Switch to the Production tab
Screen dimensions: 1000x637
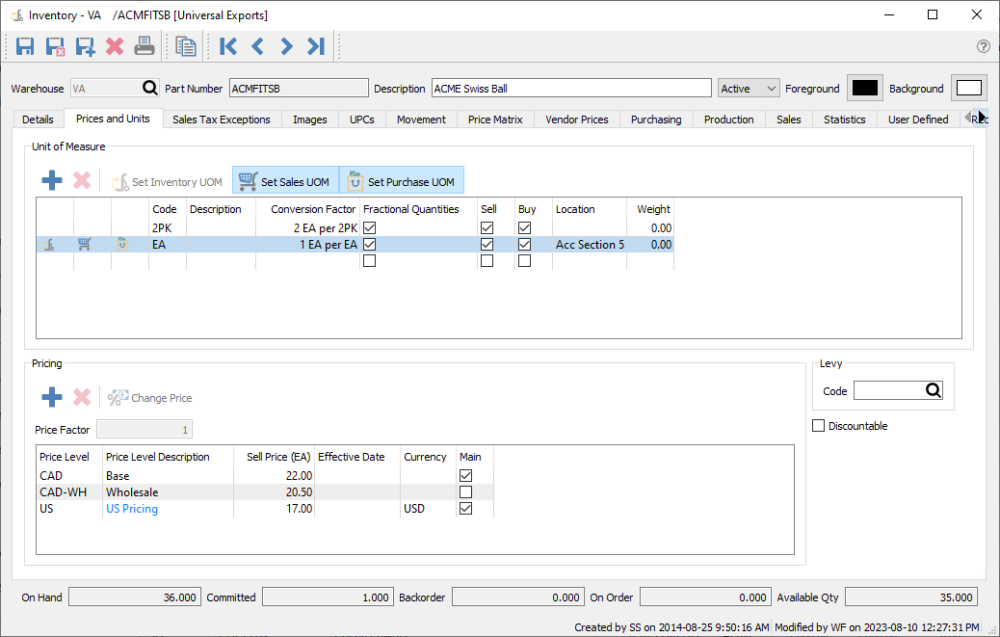pyautogui.click(x=729, y=119)
